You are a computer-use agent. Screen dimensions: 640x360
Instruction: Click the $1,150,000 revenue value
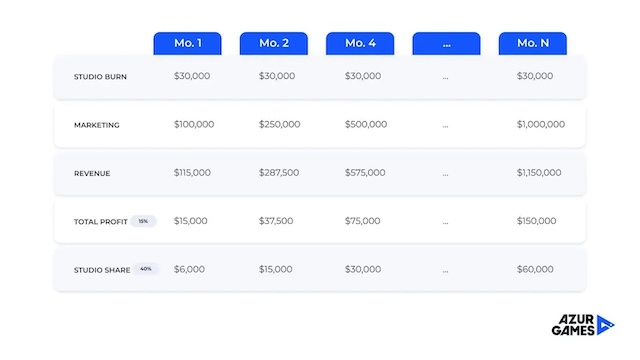coord(539,173)
